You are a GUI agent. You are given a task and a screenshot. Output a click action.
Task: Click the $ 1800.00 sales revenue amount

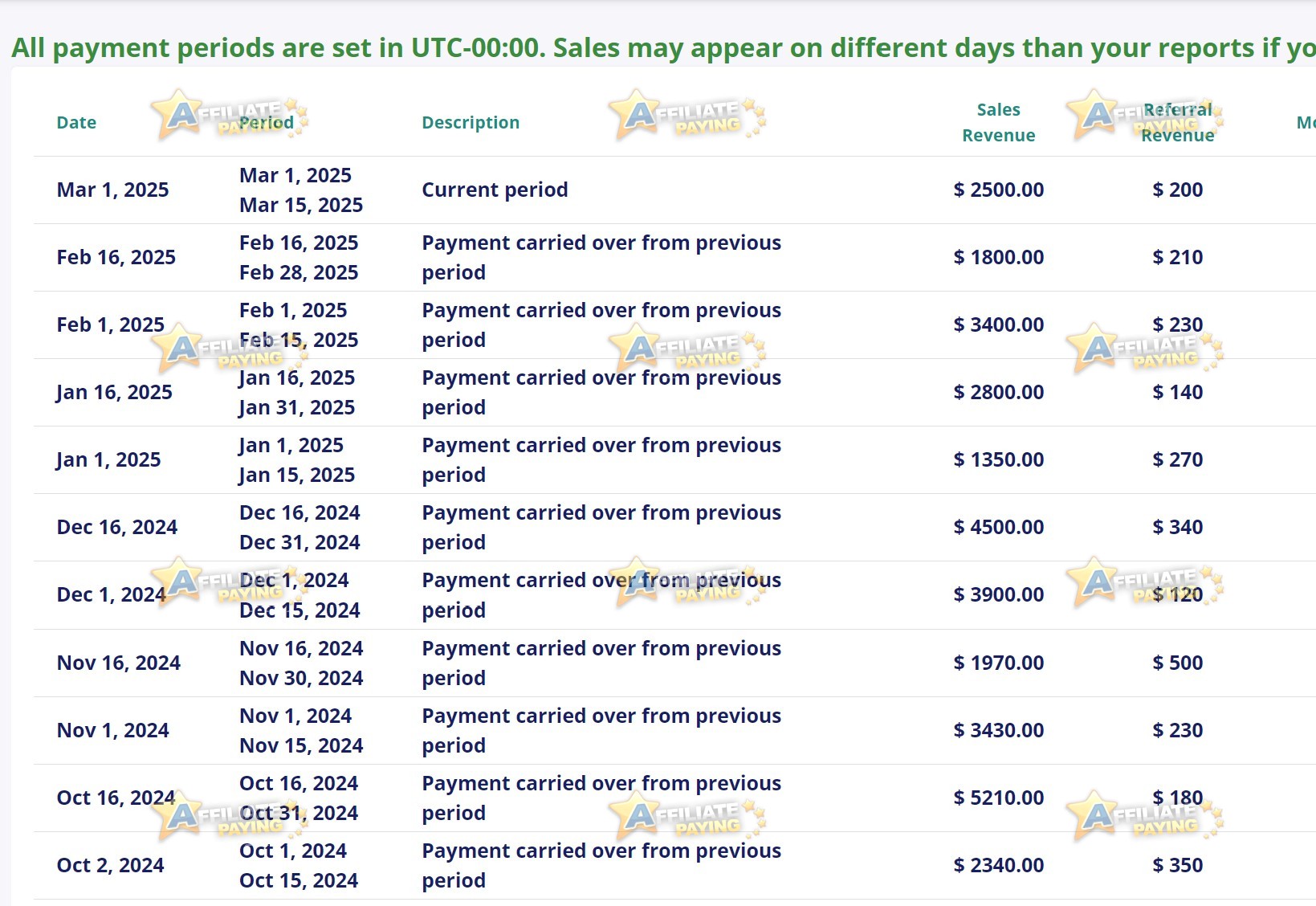pyautogui.click(x=999, y=258)
